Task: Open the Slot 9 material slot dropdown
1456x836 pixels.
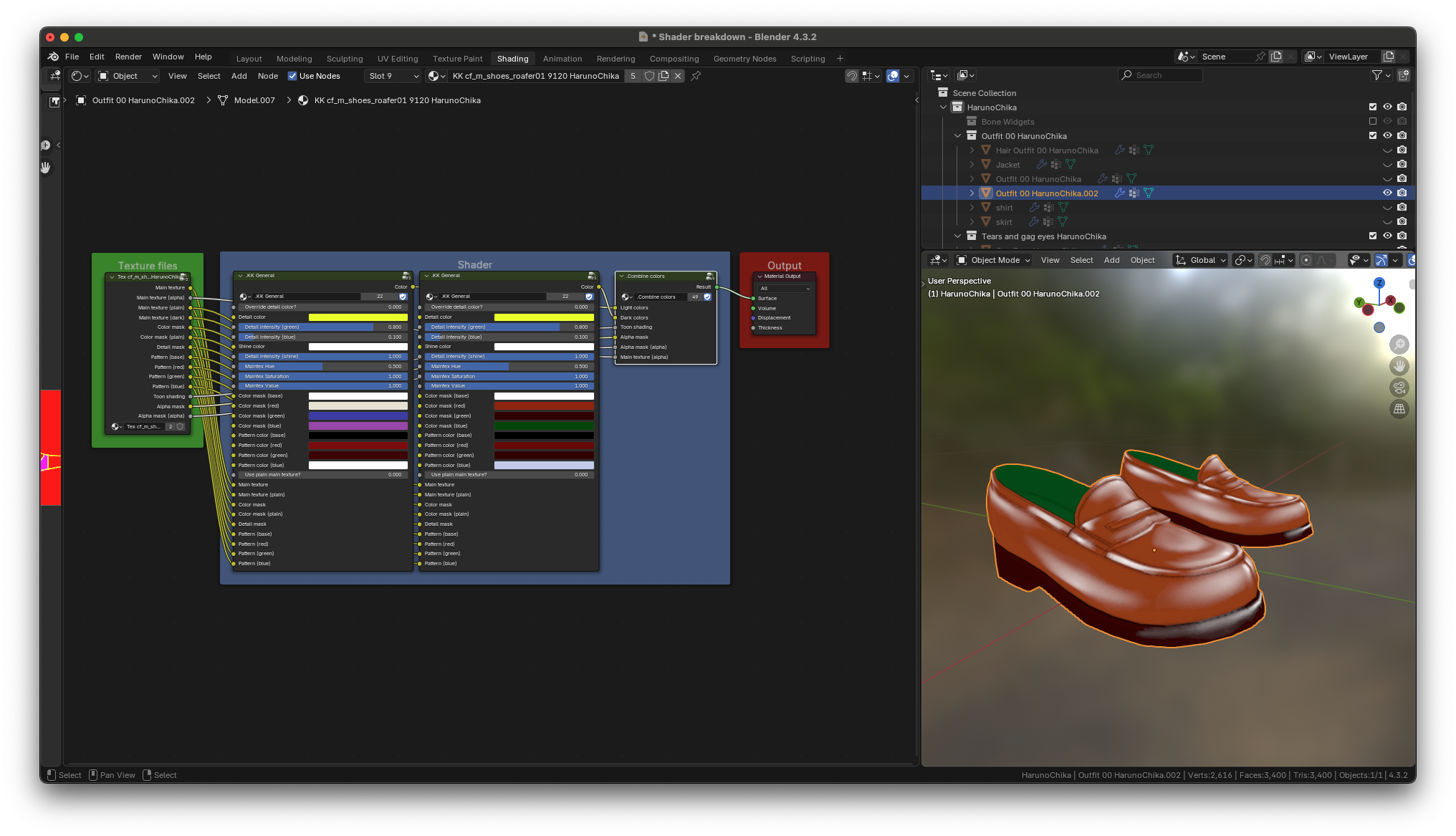Action: (x=393, y=76)
